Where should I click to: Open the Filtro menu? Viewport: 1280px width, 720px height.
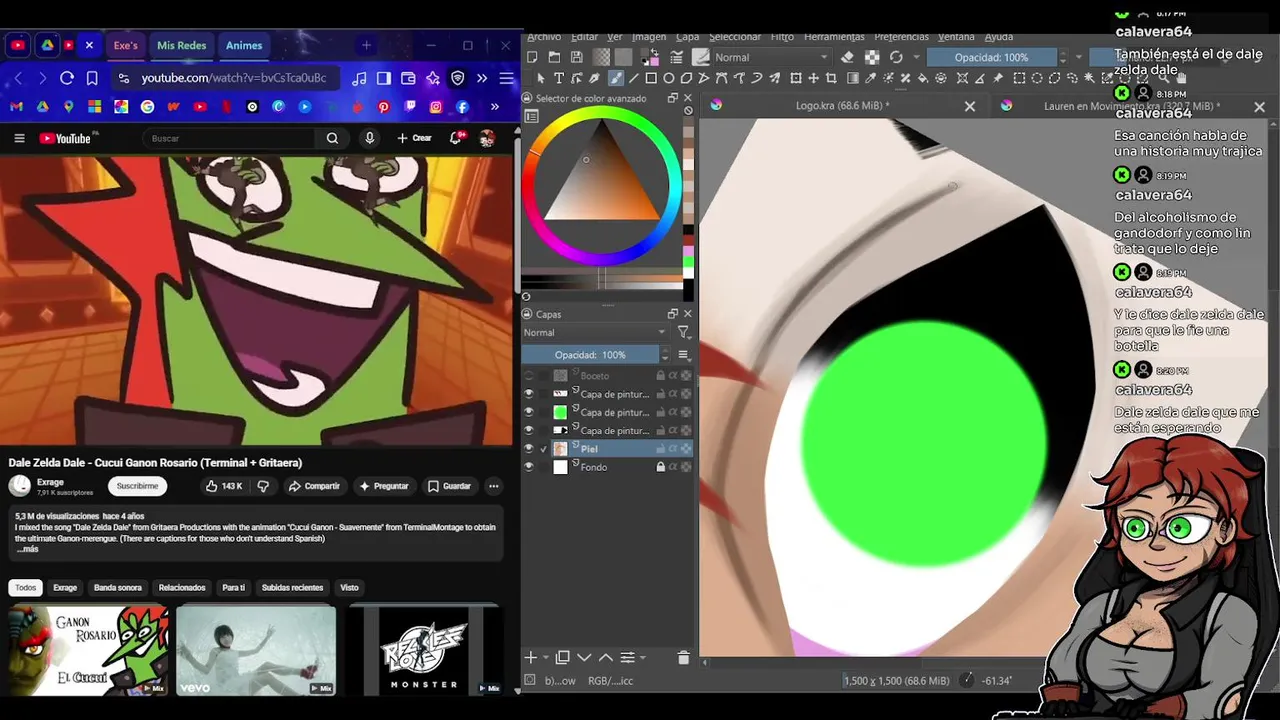pos(782,37)
